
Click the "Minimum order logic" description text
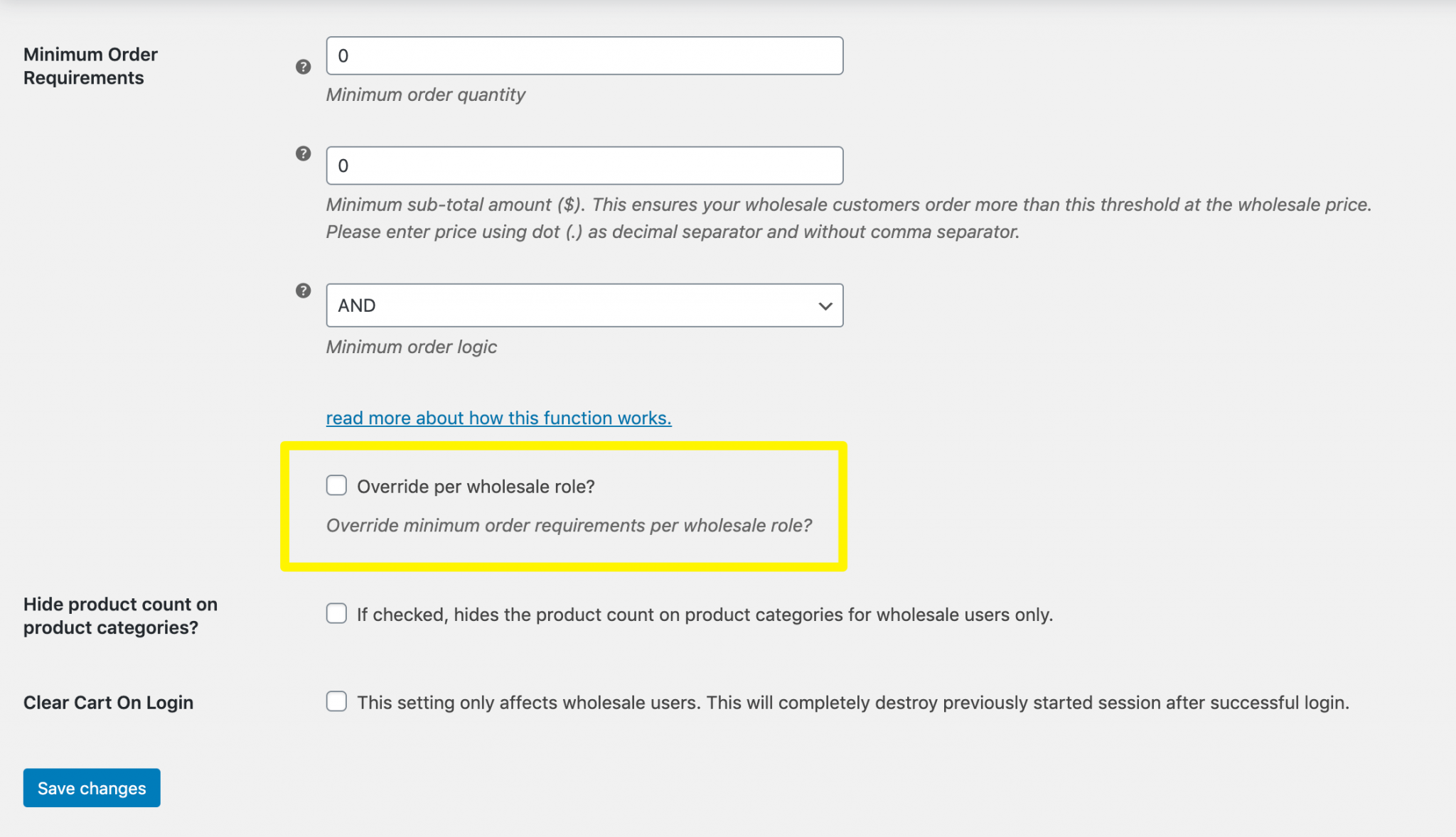(411, 347)
